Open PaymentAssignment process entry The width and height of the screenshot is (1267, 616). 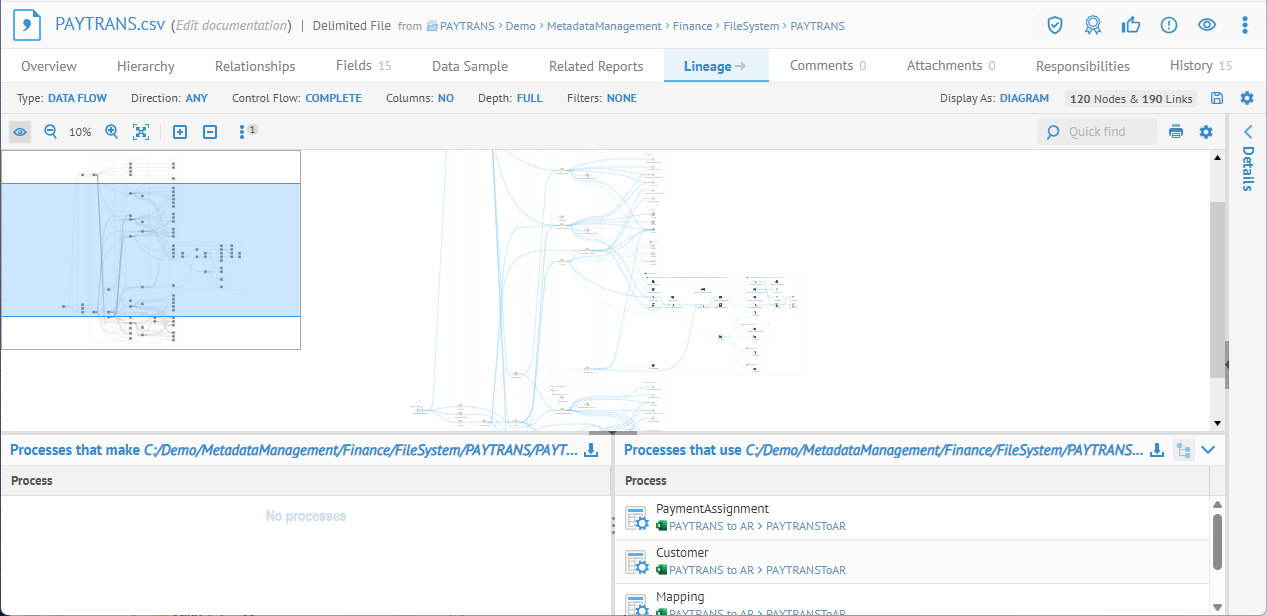712,509
